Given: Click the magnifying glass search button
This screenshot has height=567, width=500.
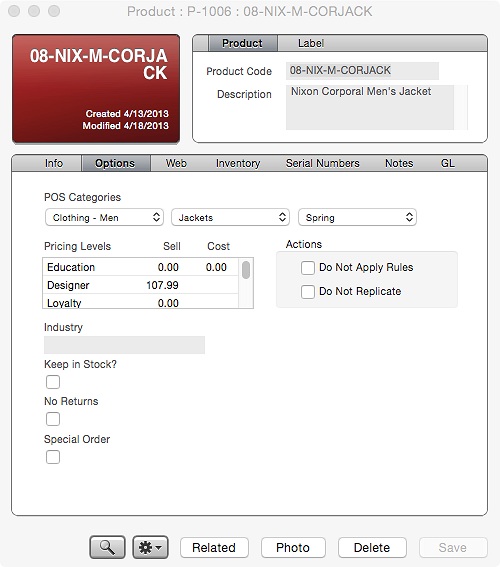Looking at the screenshot, I should 107,547.
